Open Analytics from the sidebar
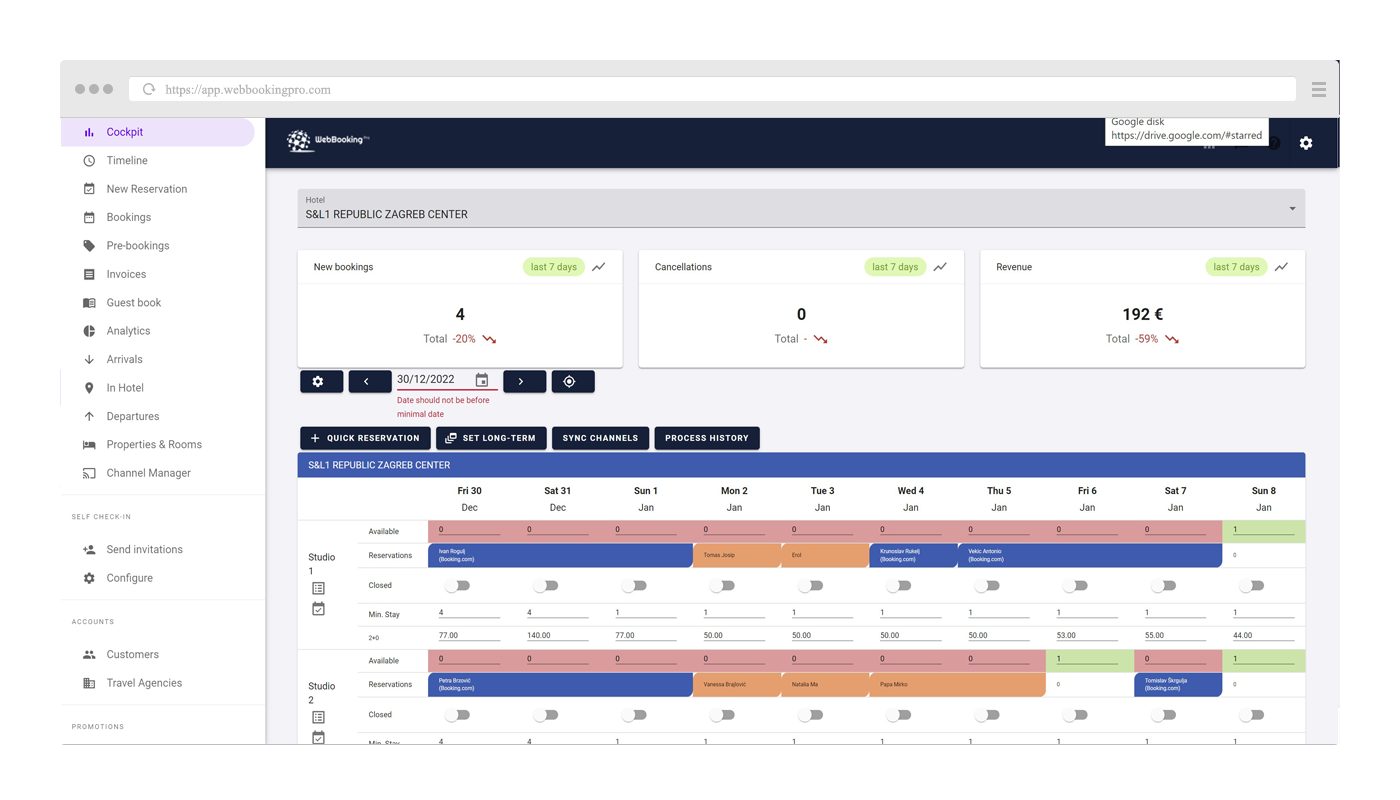This screenshot has width=1400, height=800. pos(128,331)
